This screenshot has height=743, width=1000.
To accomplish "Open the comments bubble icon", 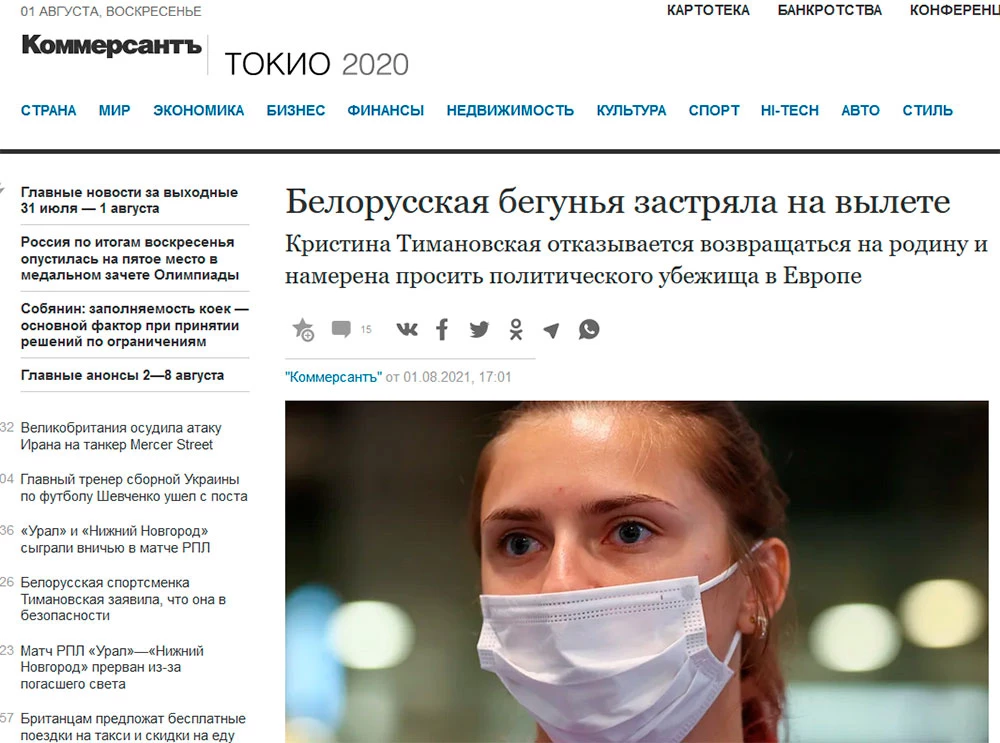I will click(341, 329).
